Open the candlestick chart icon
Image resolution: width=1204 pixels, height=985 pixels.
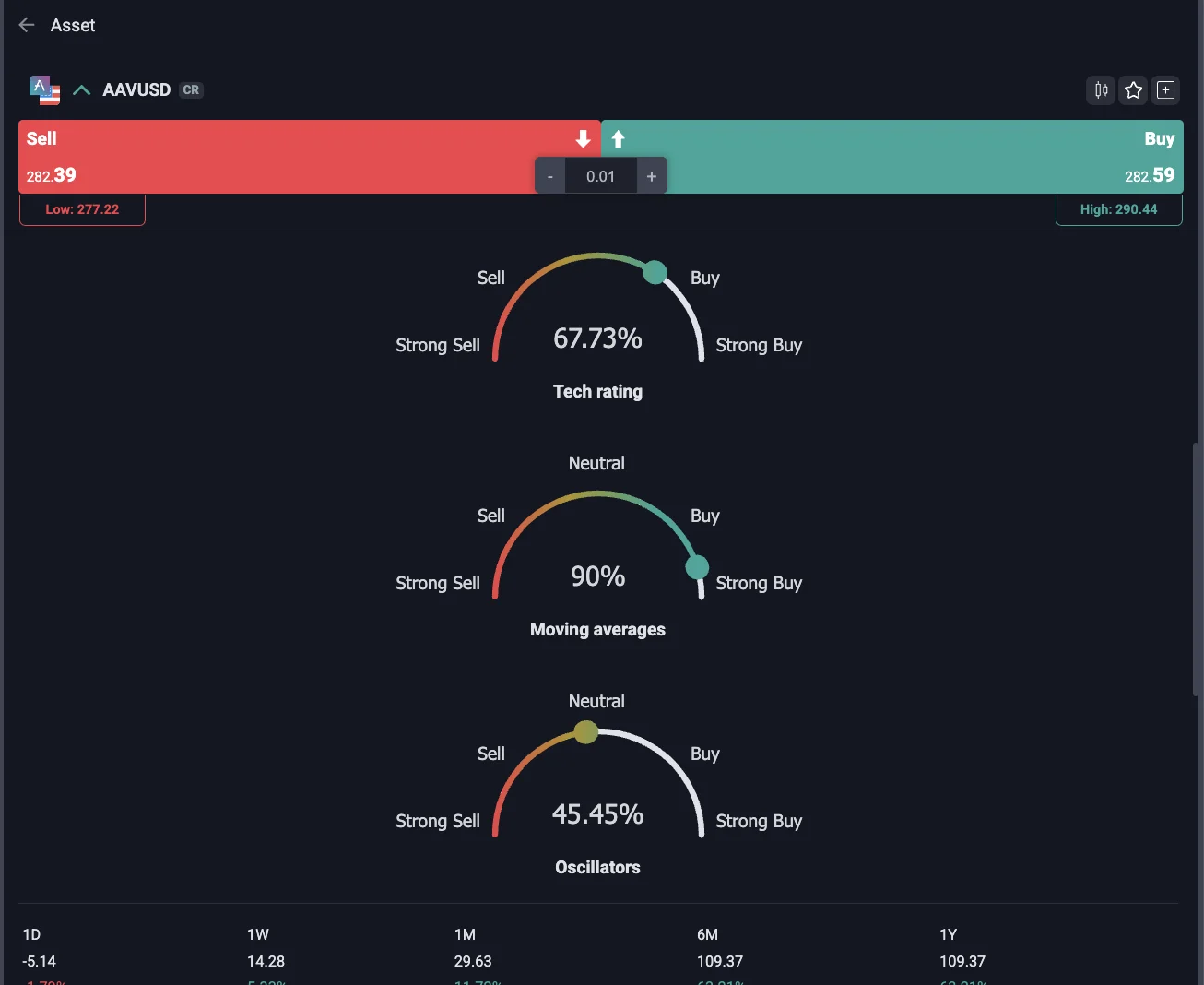[1101, 89]
